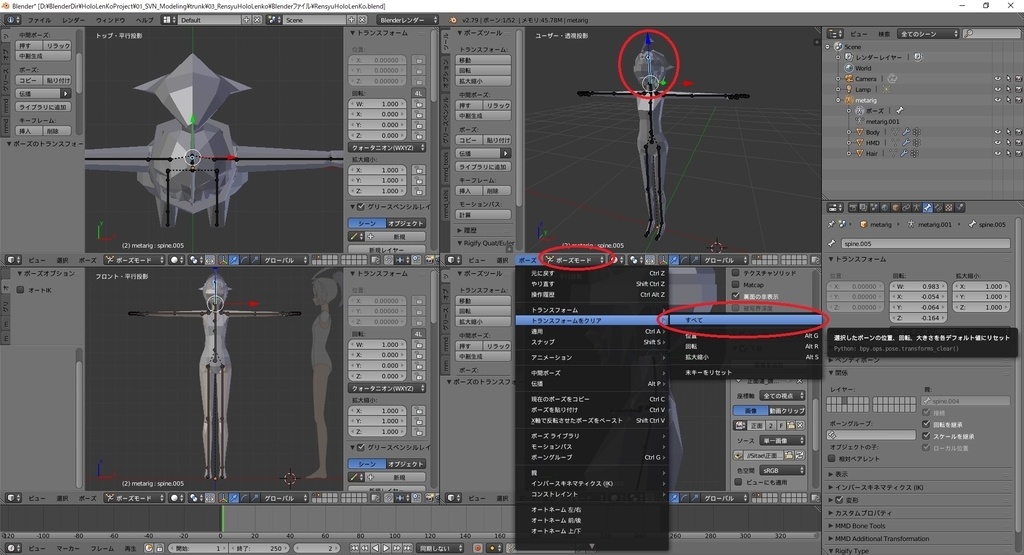Expand the インバースキネマティクス (IK) panel
Viewport: 1024px width, 555px height.
click(878, 487)
